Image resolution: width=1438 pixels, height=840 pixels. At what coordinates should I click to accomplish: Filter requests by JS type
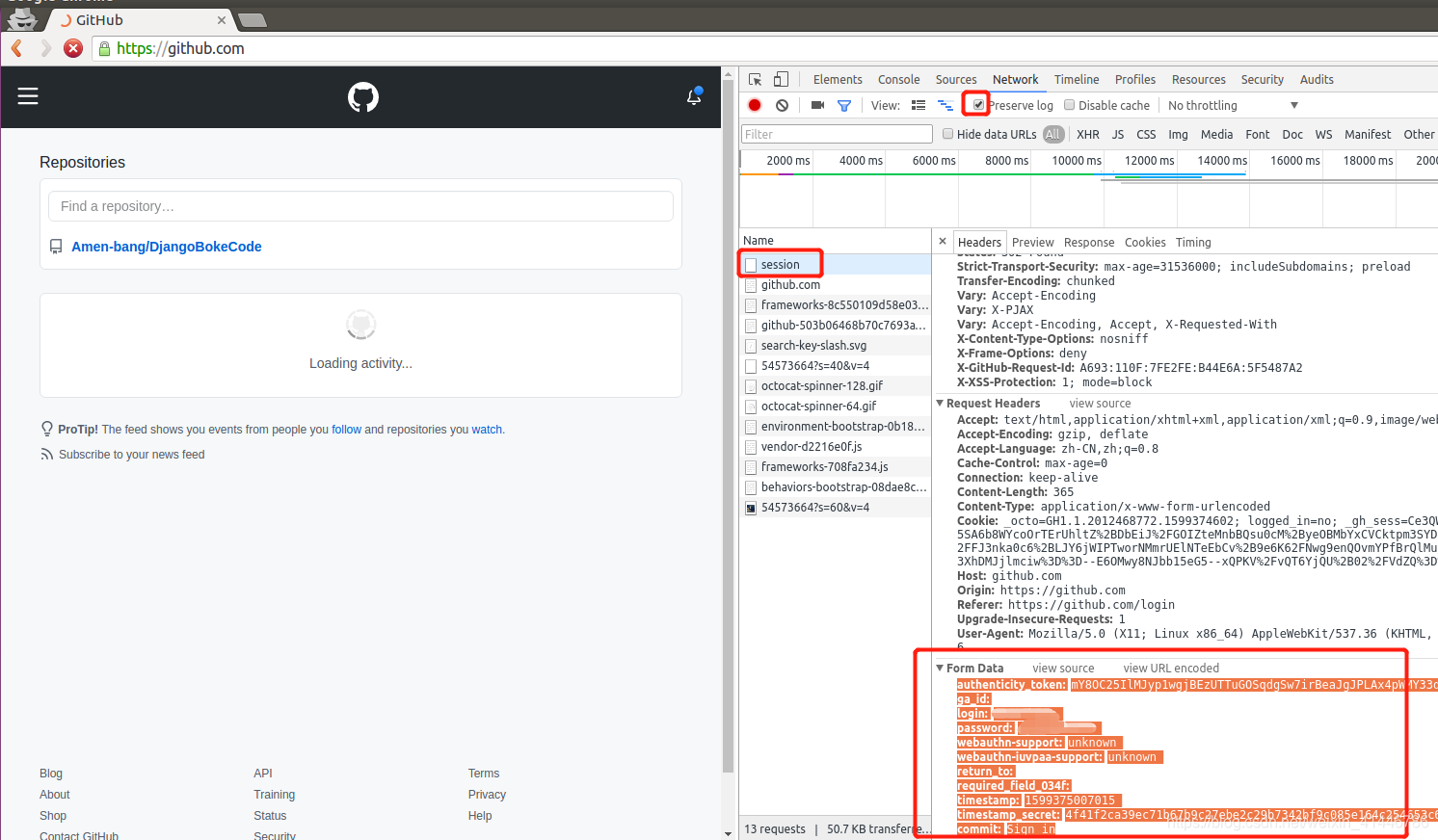point(1118,134)
